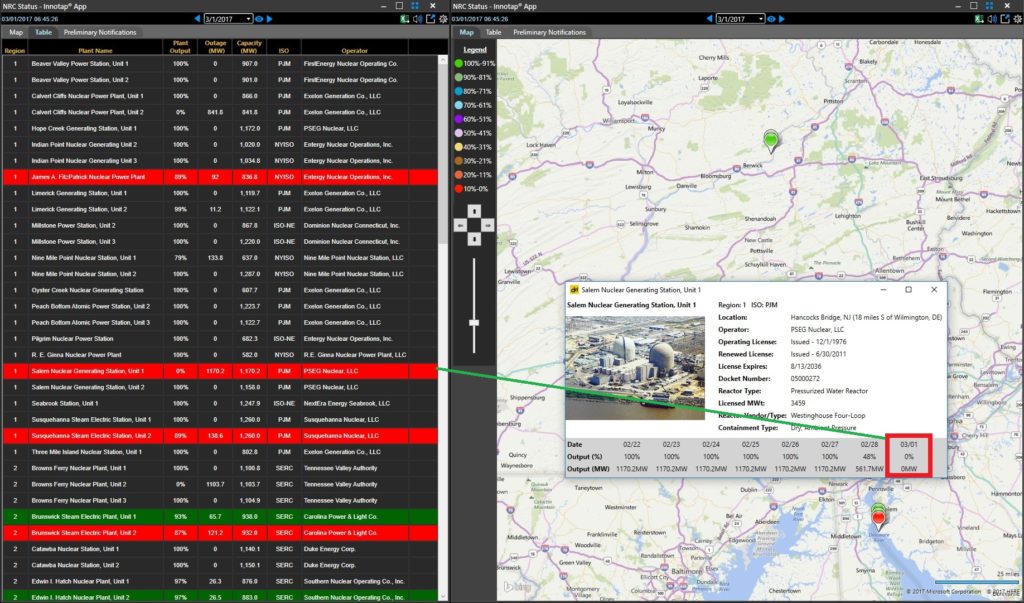1024x603 pixels.
Task: Go to next date in left window
Action: tap(270, 19)
